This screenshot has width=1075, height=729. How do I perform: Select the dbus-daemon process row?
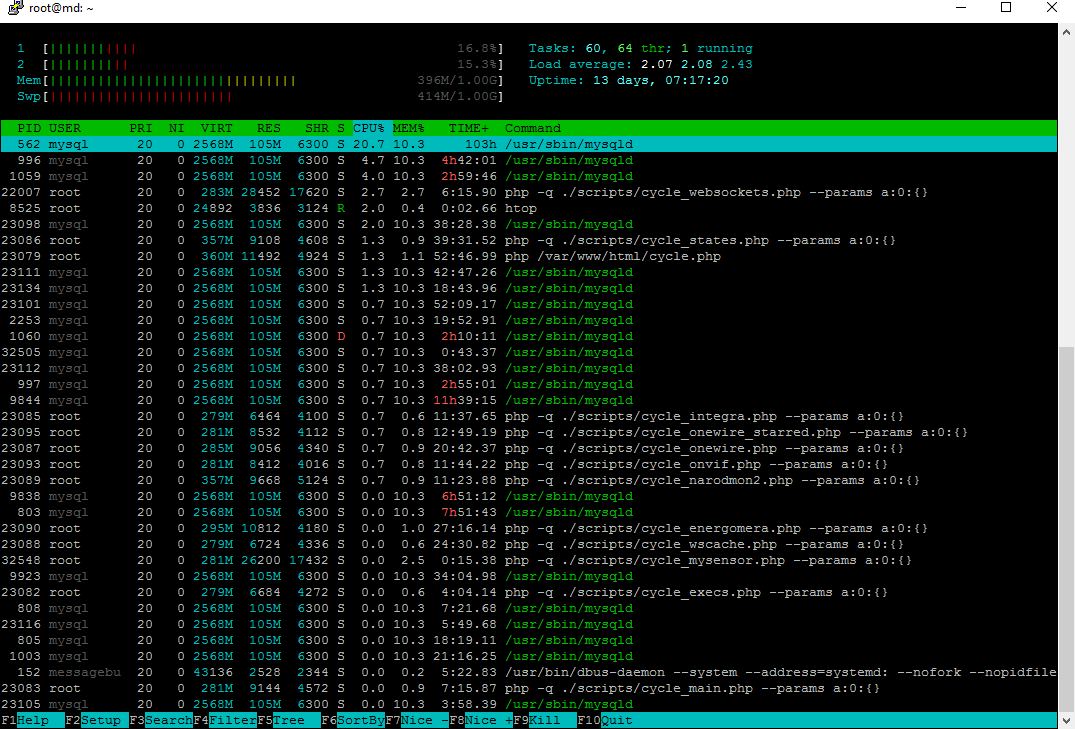click(528, 672)
